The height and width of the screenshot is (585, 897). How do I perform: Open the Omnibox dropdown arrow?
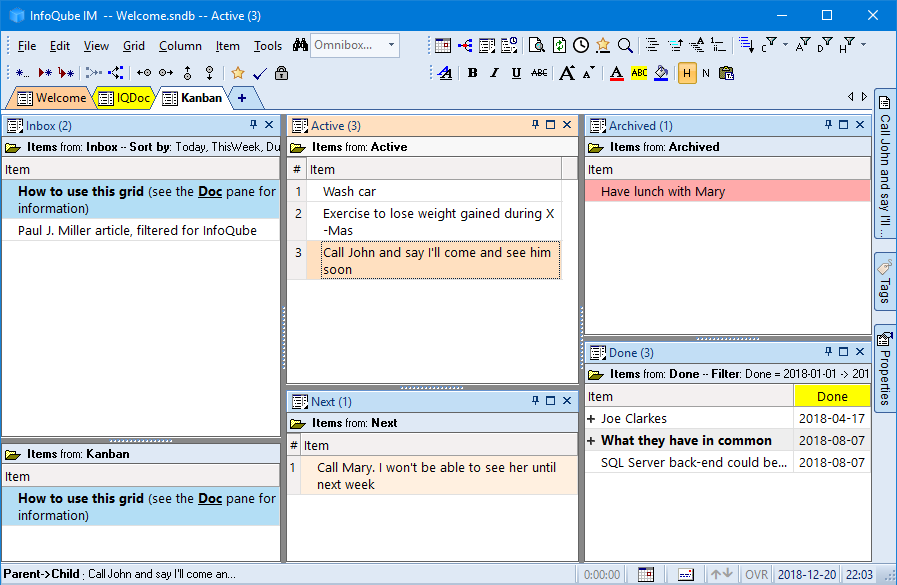tap(390, 45)
